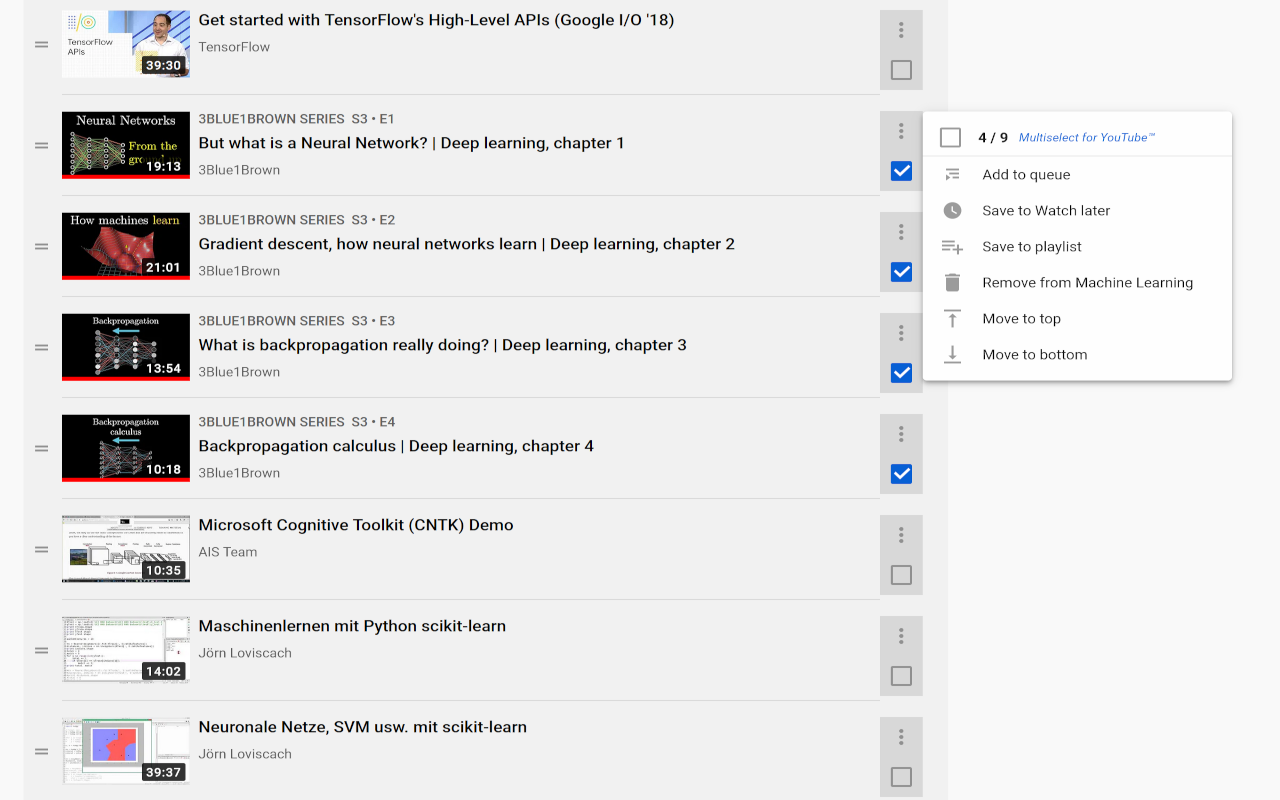Uncheck the Gradient descent chapter 2 checkbox
1280x800 pixels.
click(901, 272)
